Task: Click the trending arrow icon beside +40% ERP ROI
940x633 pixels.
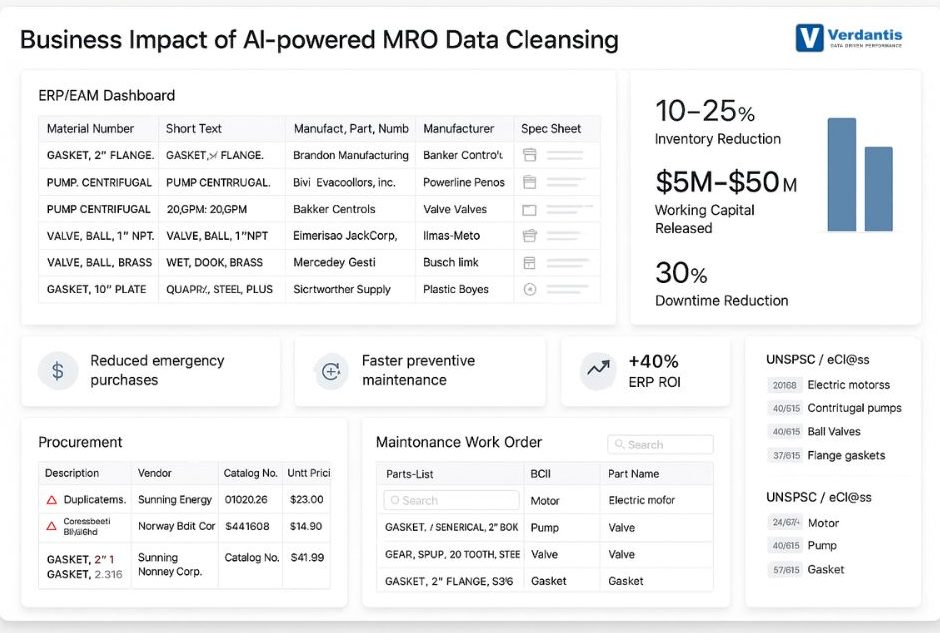Action: pyautogui.click(x=597, y=370)
